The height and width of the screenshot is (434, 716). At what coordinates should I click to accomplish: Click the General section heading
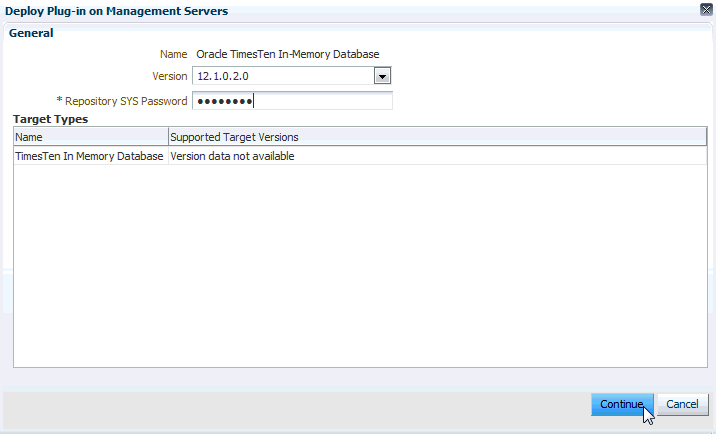[31, 33]
